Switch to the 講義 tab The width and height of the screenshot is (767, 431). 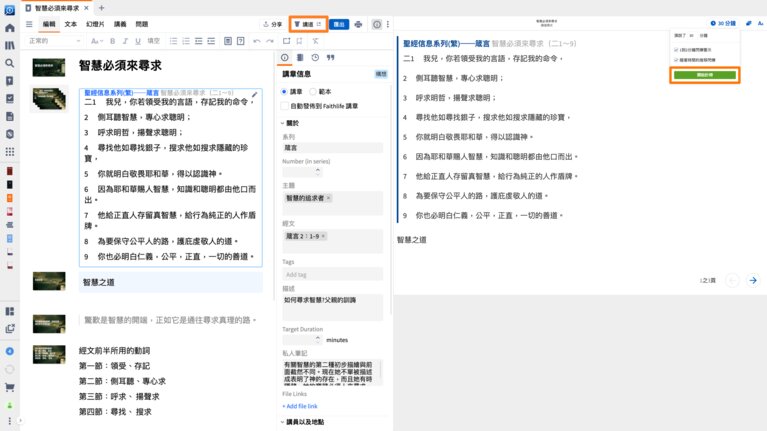[x=120, y=24]
